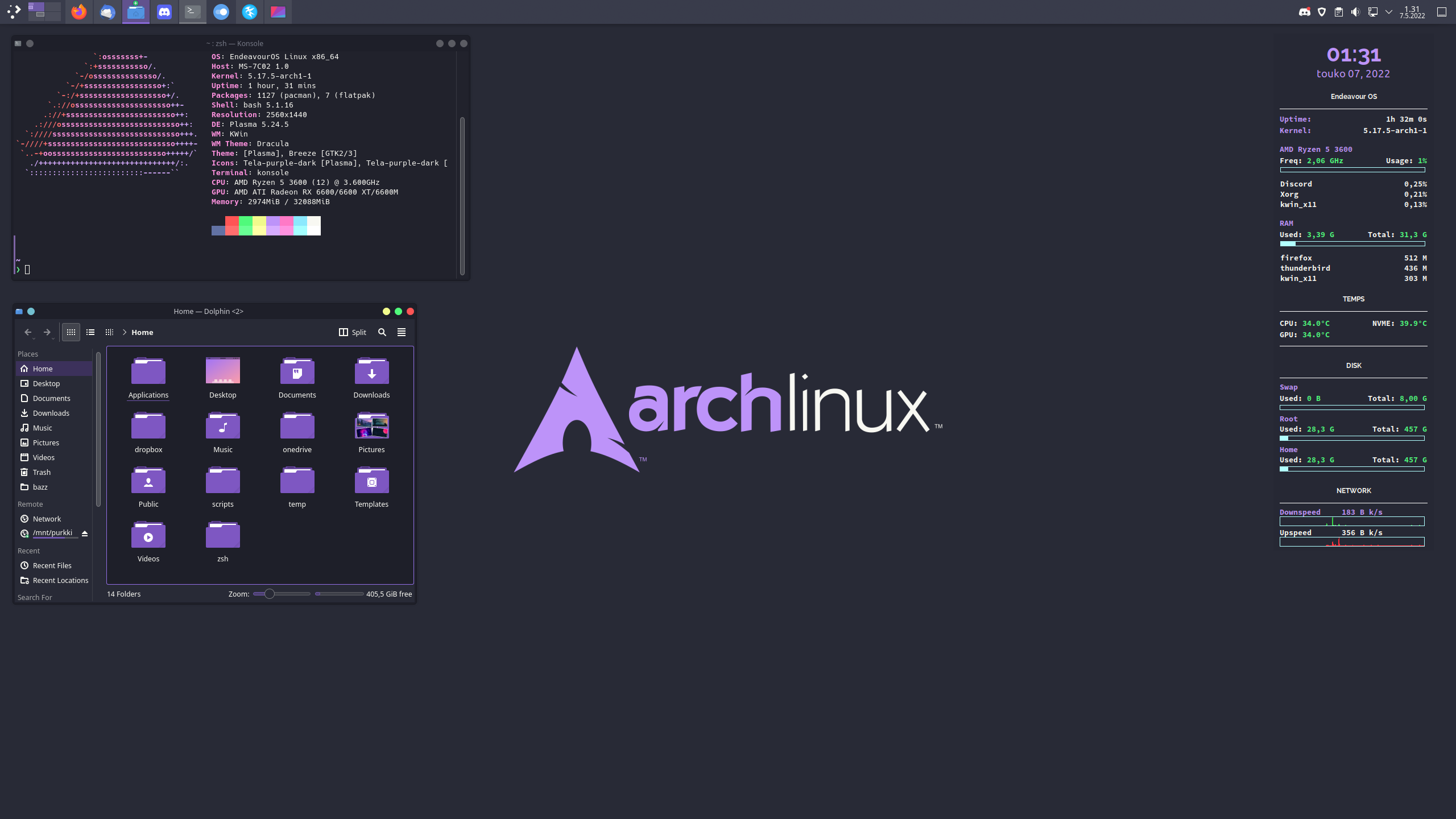Viewport: 1456px width, 819px height.
Task: Open Dolphin search
Action: tap(382, 332)
